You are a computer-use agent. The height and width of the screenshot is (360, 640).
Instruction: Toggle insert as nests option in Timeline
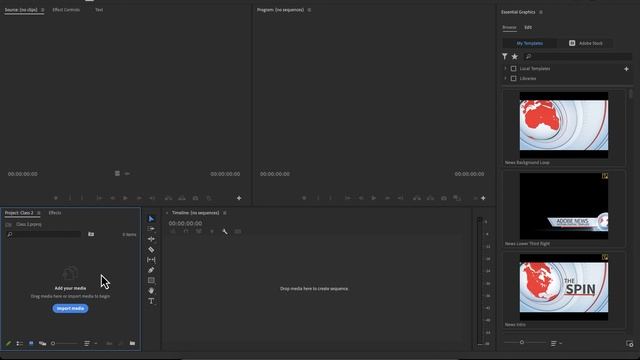click(173, 231)
